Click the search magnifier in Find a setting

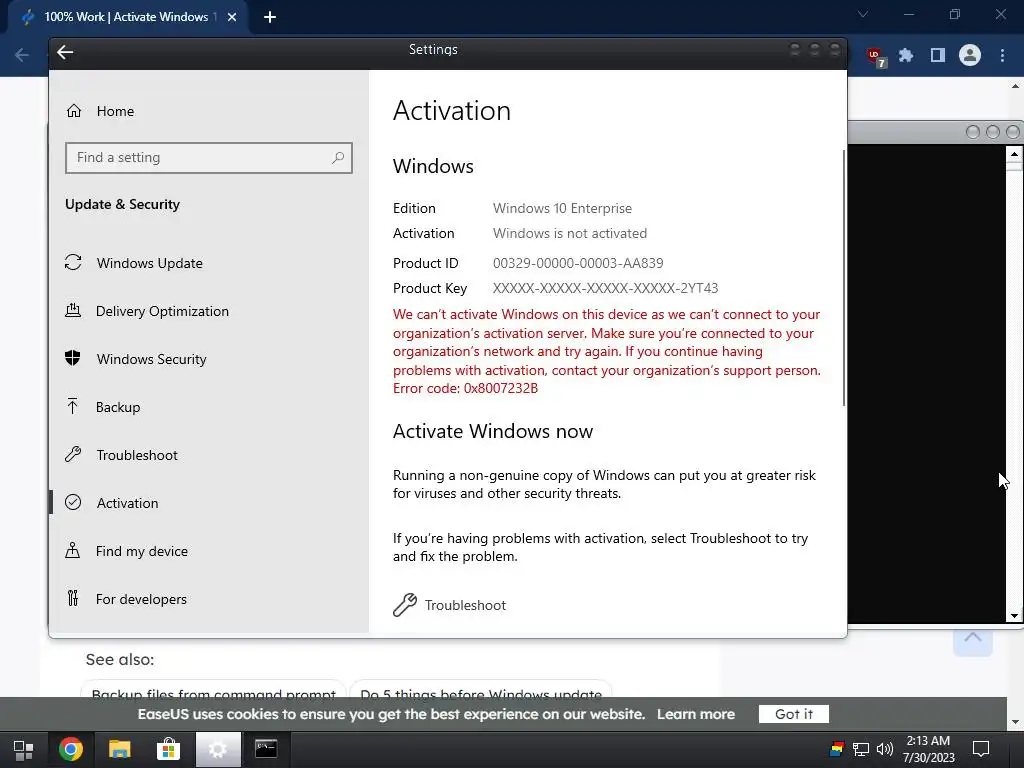[x=338, y=157]
